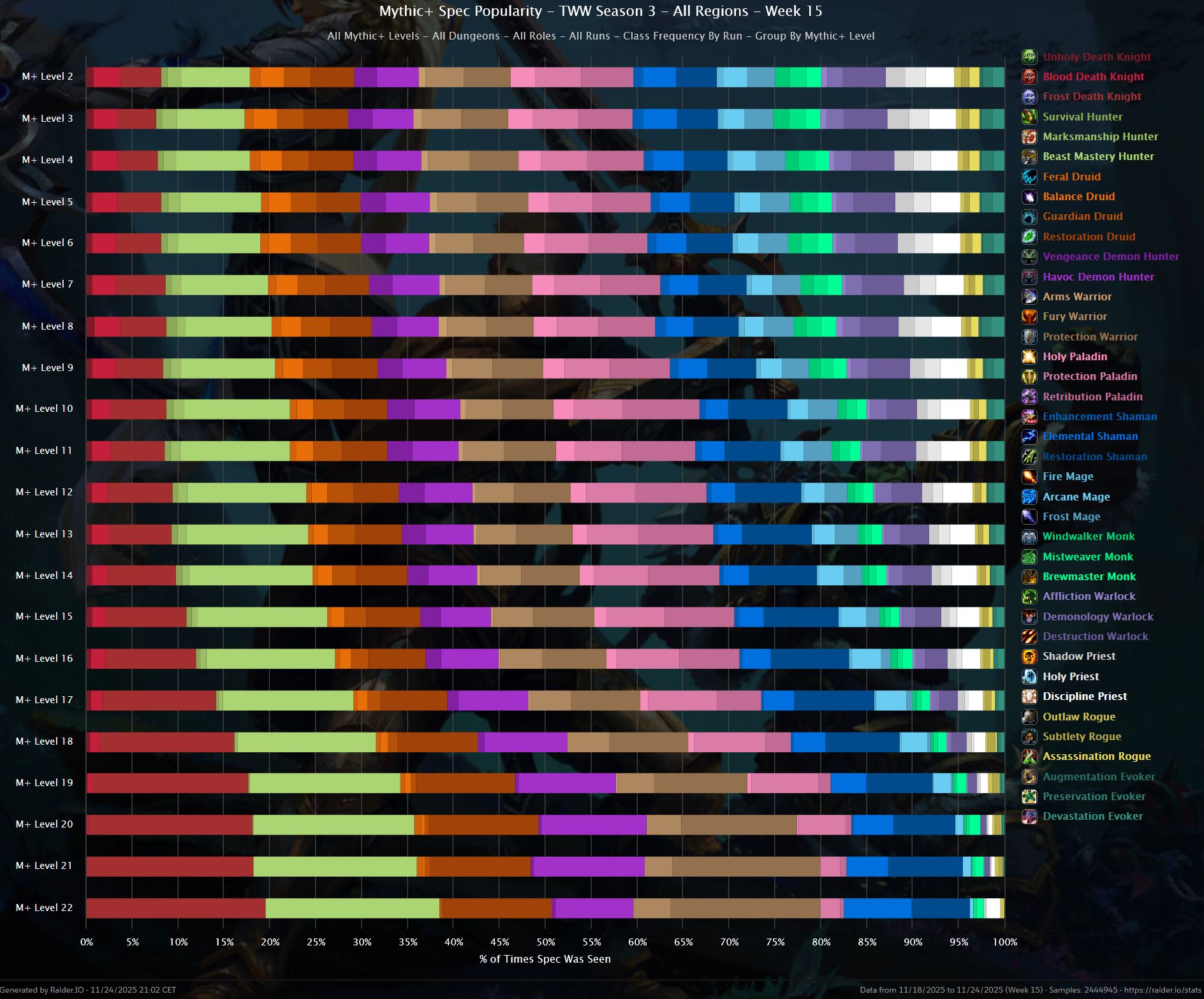
Task: Click the Fire Mage legend icon
Action: coord(1029,476)
